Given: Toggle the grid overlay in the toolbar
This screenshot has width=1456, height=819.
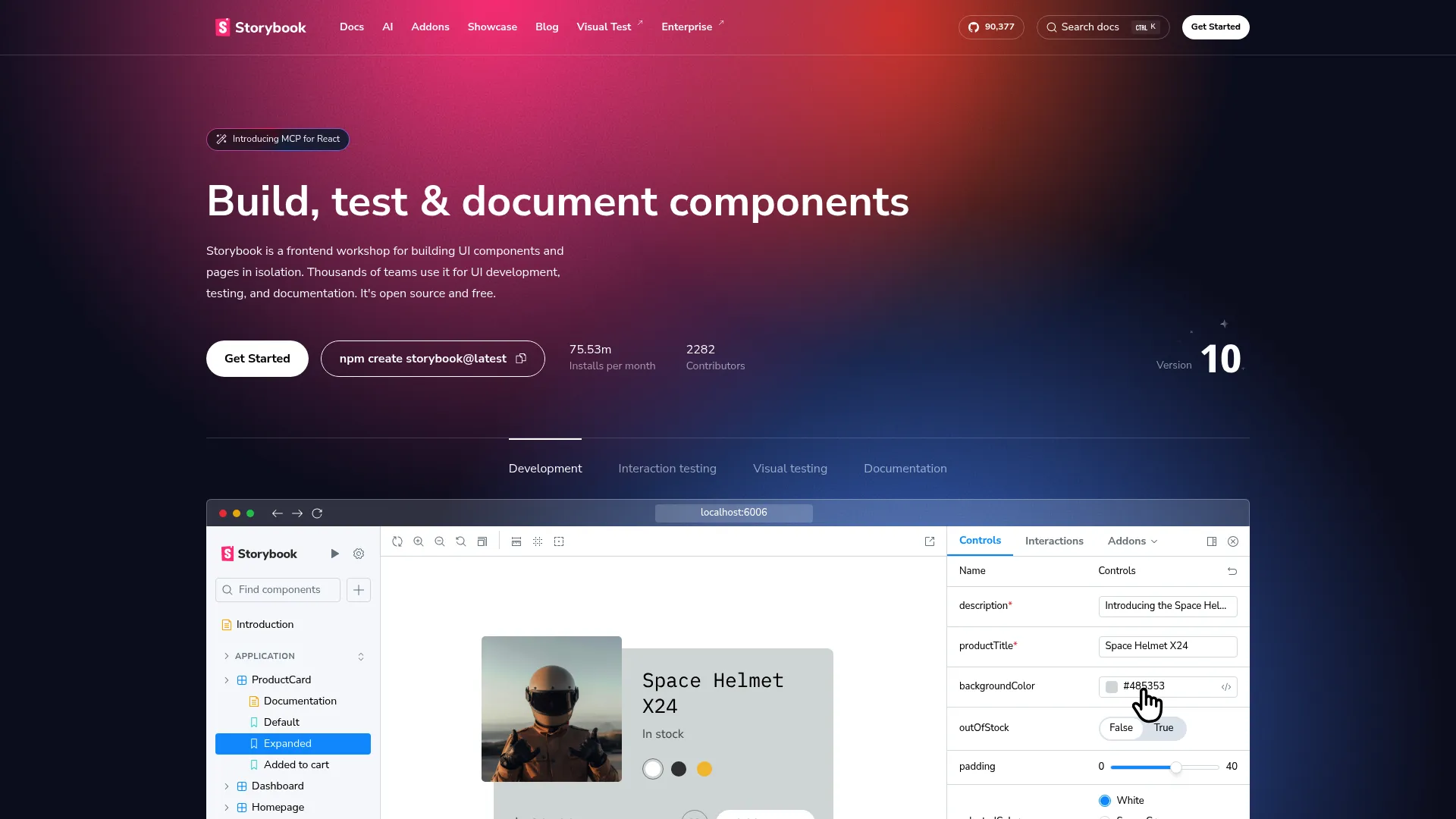Looking at the screenshot, I should pos(538,541).
